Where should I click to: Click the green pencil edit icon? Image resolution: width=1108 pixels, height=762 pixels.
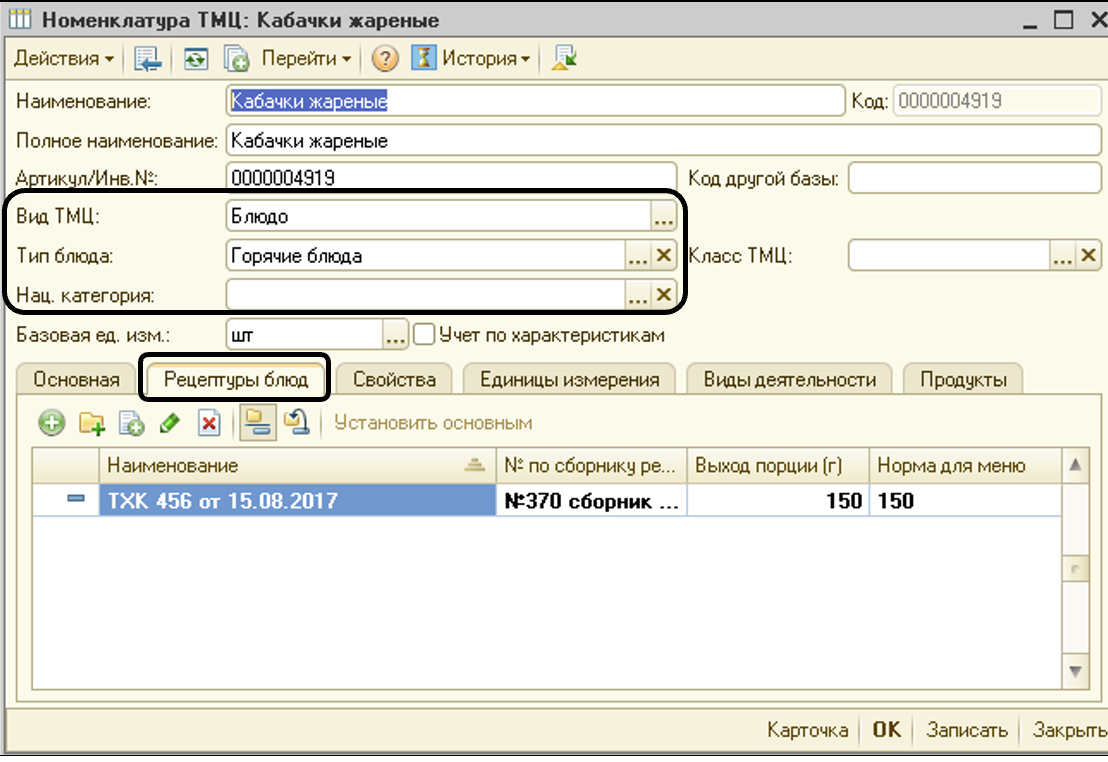click(169, 424)
